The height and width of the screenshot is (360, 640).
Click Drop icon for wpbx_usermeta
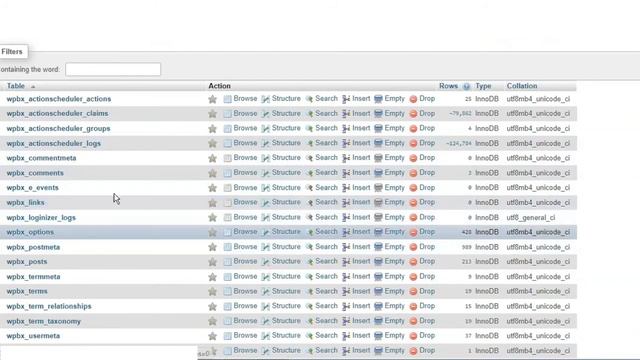pyautogui.click(x=413, y=336)
